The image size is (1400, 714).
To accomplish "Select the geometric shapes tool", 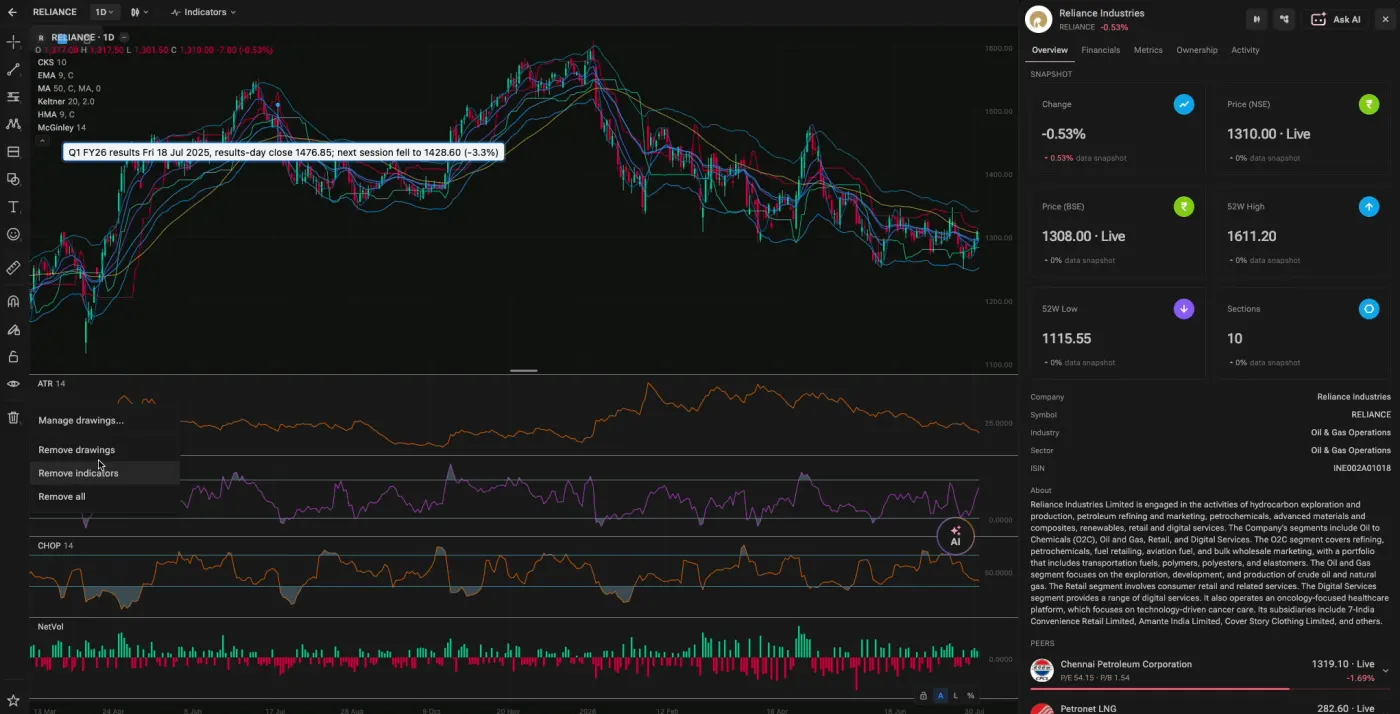I will point(13,179).
